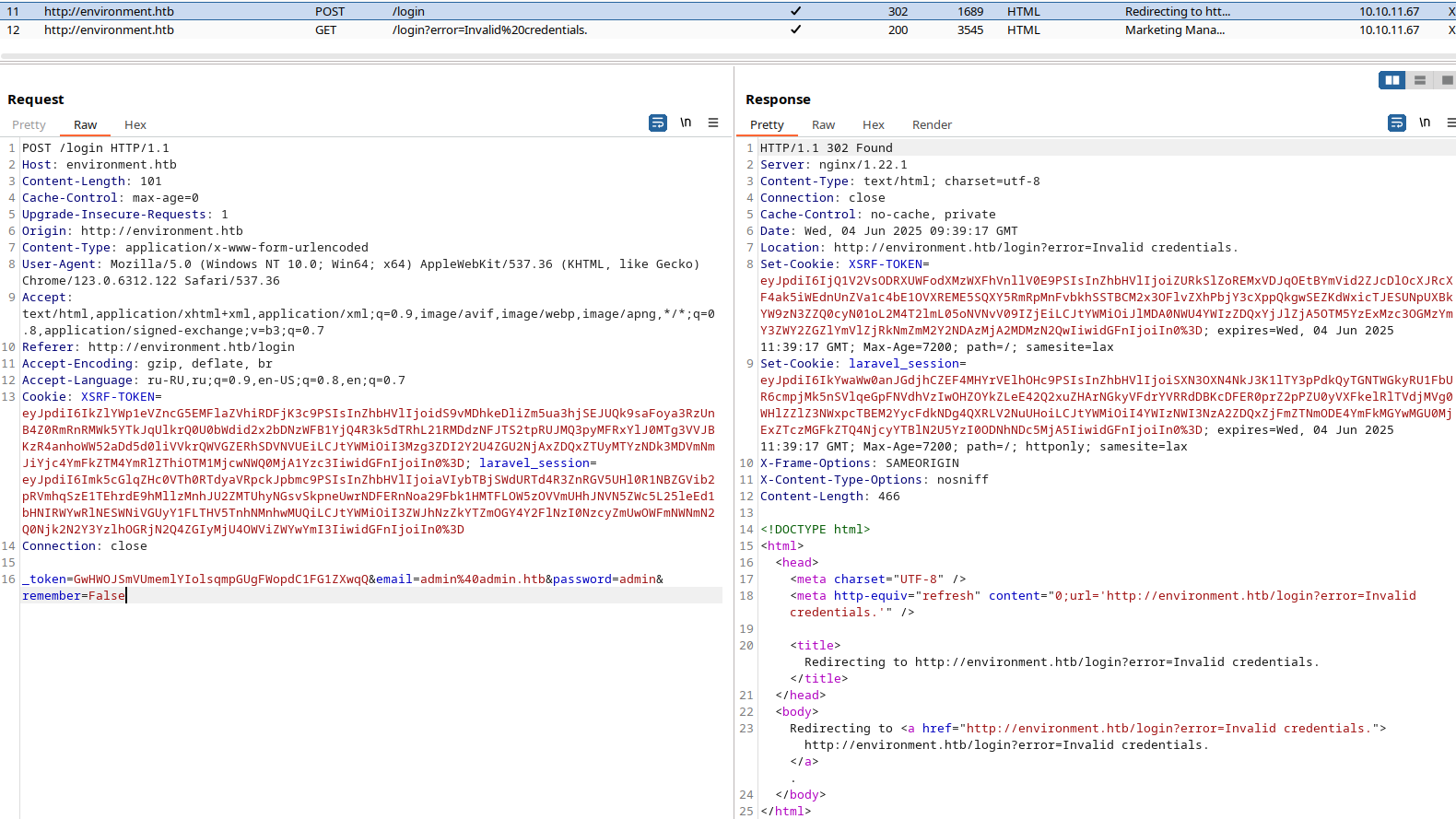
Task: Click the Accept-Language header line
Action: (x=214, y=380)
